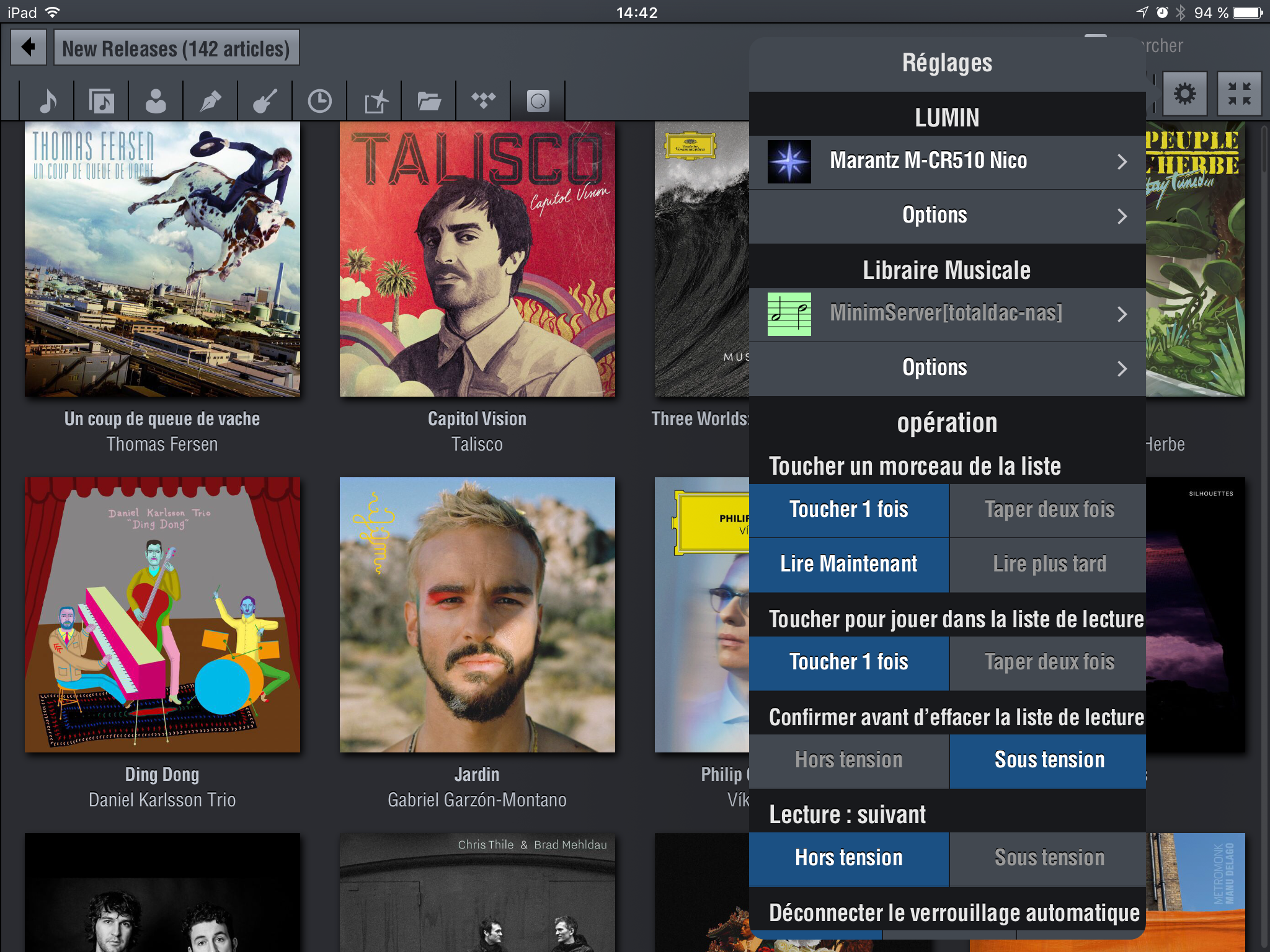Browse by Artist person icon
Screen dimensions: 1270x952
(x=156, y=100)
